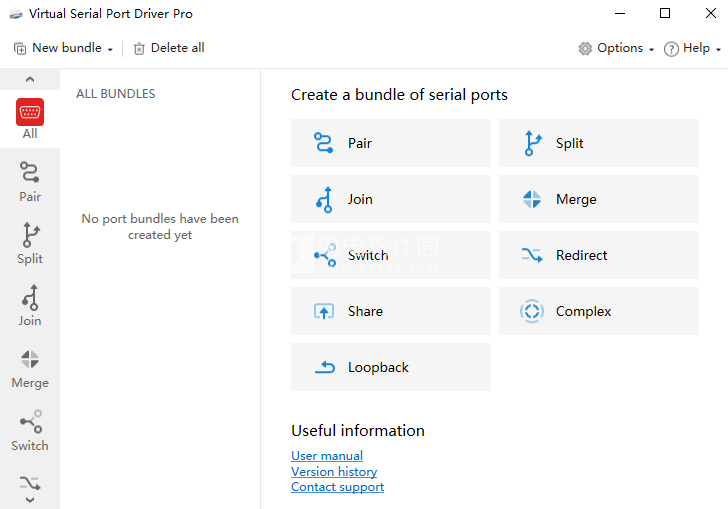Click the Delete all trash icon
Image resolution: width=728 pixels, height=509 pixels.
(x=139, y=49)
